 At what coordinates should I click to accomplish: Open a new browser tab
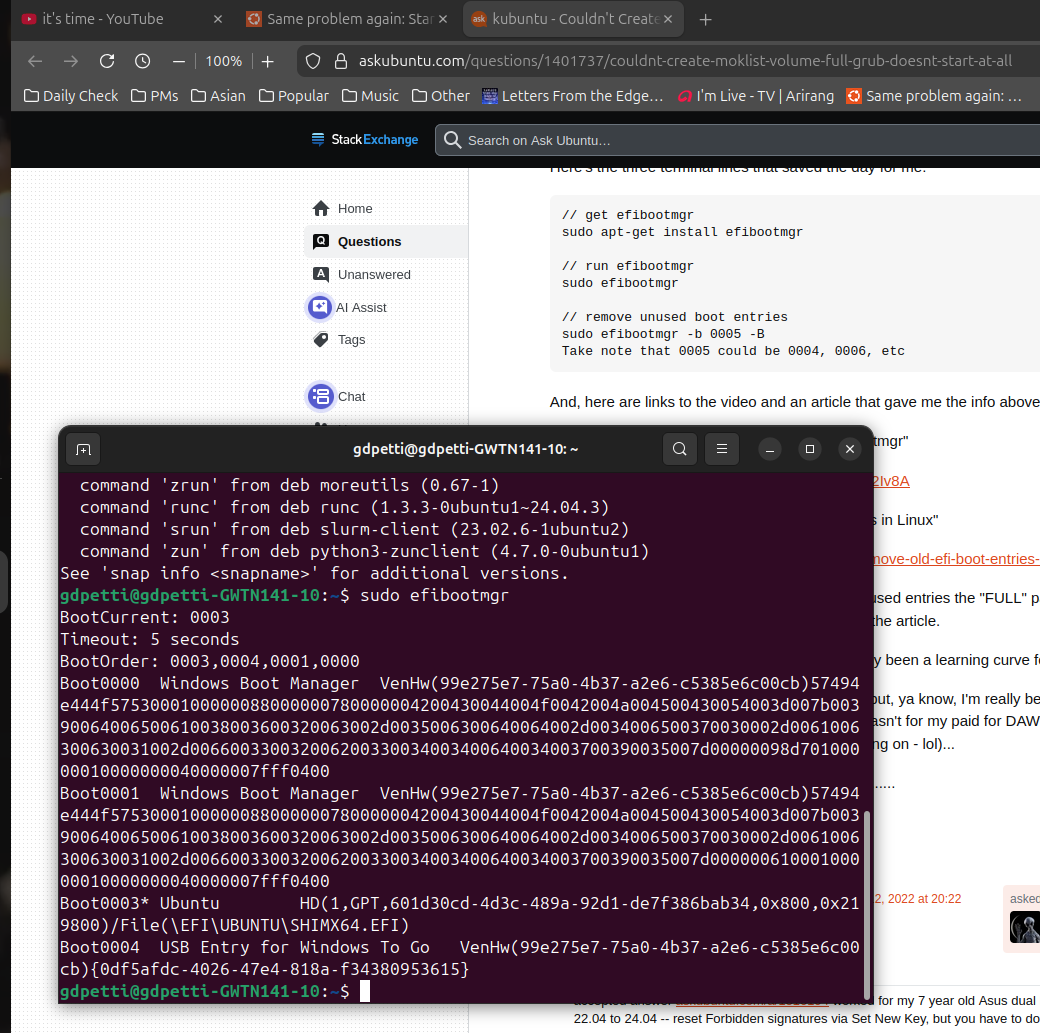pos(706,19)
